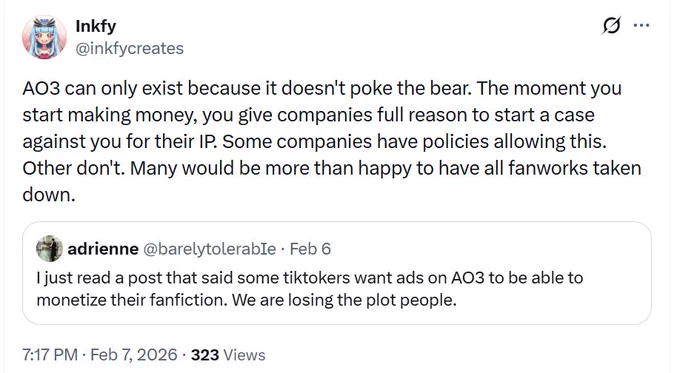The image size is (680, 373).
Task: Click the Views label
Action: tap(244, 355)
